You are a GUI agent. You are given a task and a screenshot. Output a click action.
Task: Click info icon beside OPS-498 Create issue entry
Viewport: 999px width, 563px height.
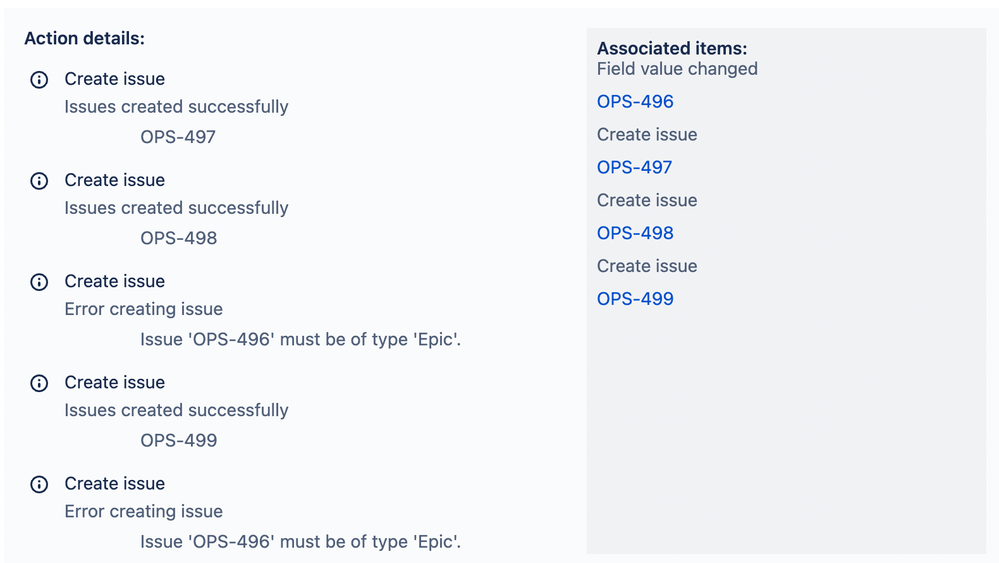pos(39,181)
